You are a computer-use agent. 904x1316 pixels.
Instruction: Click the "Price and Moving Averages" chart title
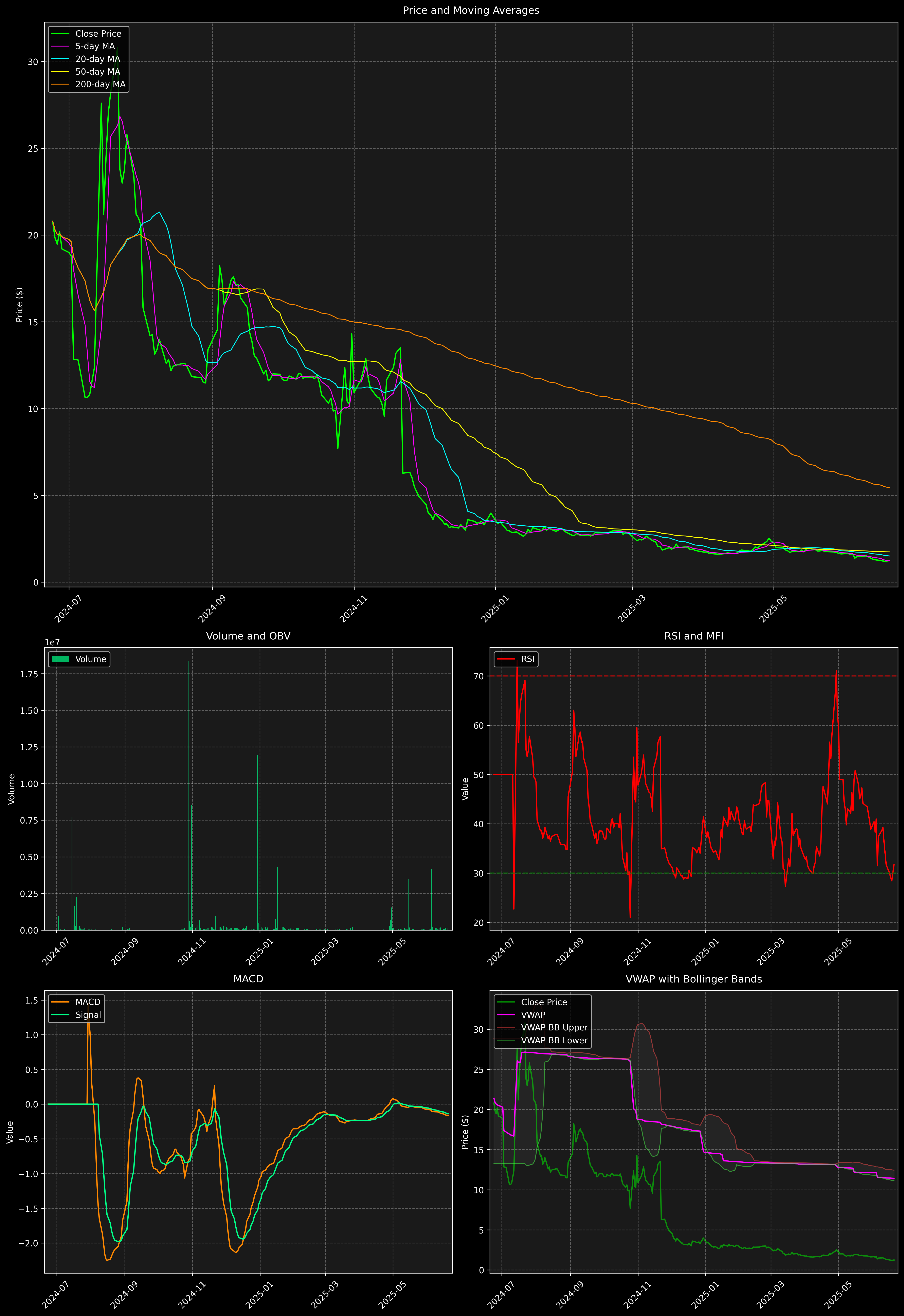point(471,10)
